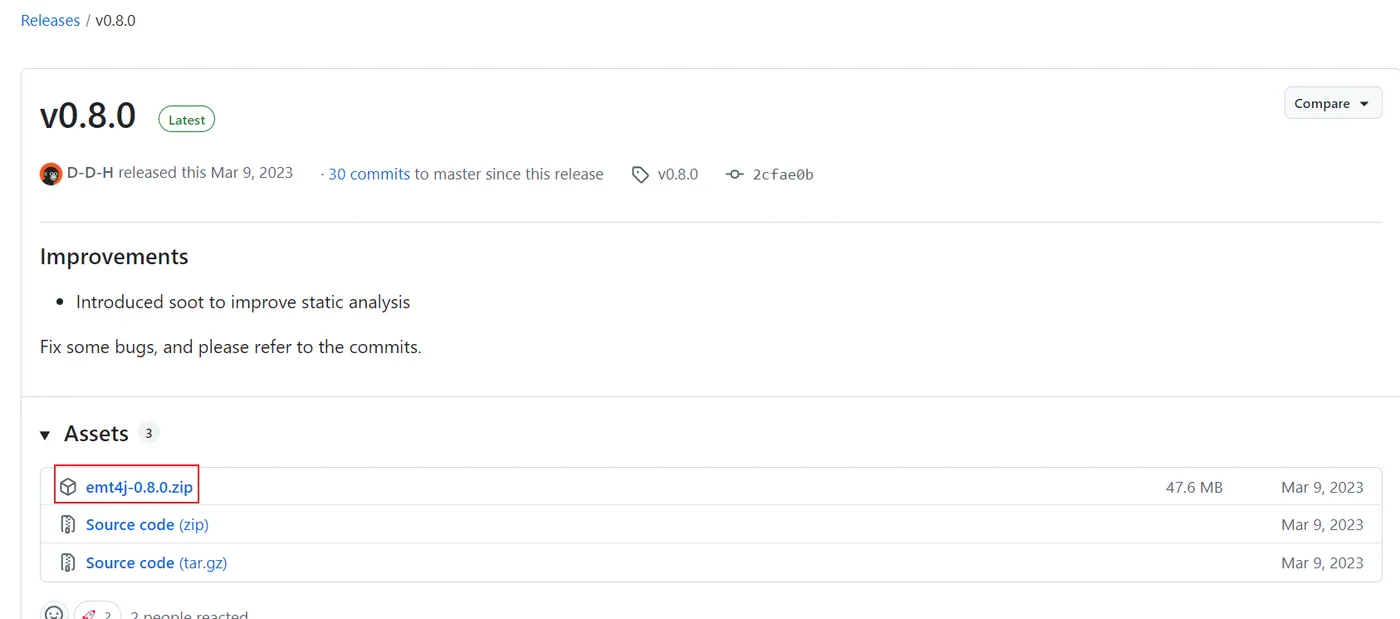Image resolution: width=1400 pixels, height=619 pixels.
Task: Open commit 2cfae0b
Action: pyautogui.click(x=783, y=174)
